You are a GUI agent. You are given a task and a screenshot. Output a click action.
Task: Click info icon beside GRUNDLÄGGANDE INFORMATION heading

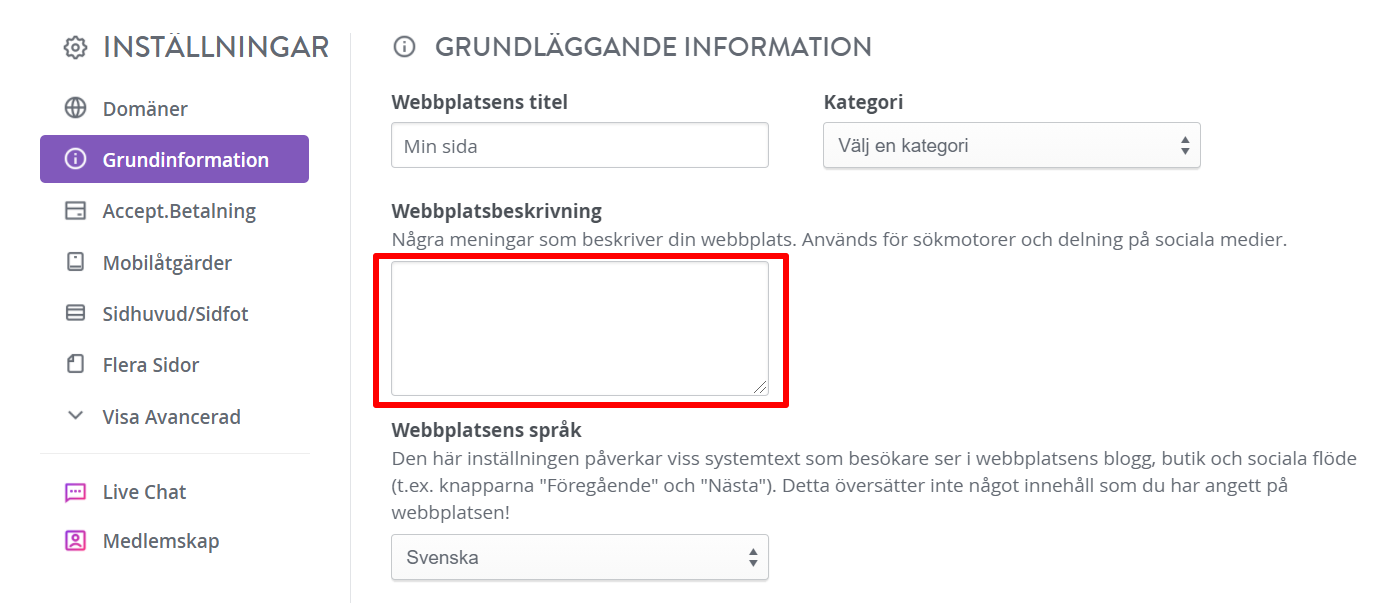click(404, 46)
